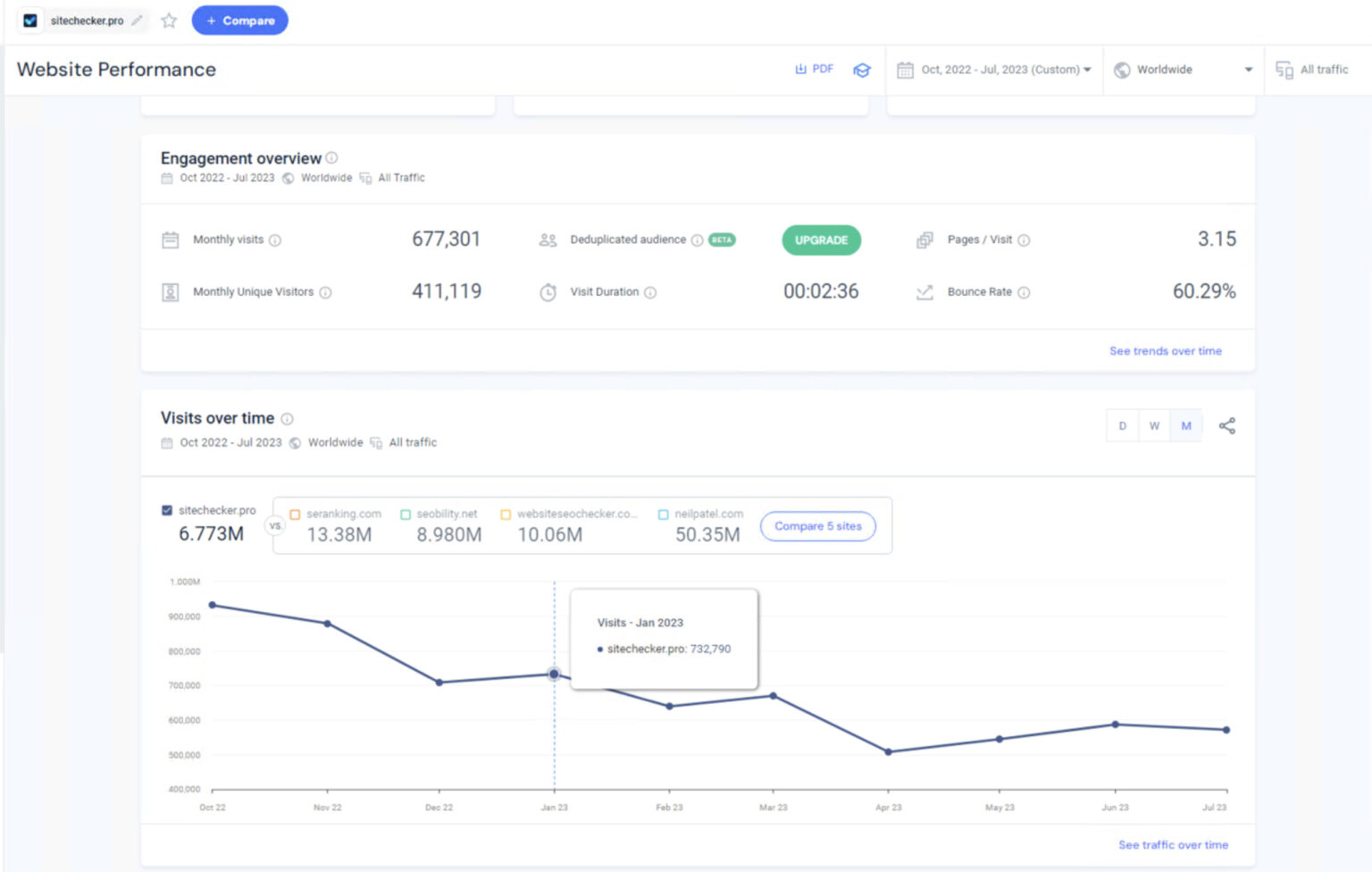Click the Compare 5 sites button
The image size is (1372, 872).
pyautogui.click(x=817, y=526)
